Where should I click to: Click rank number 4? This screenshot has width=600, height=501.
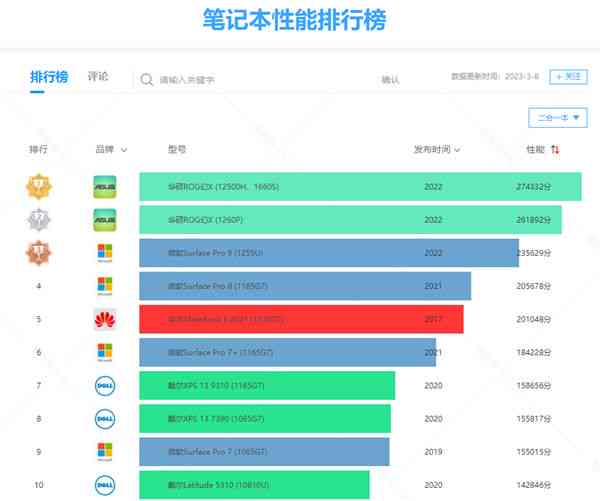pyautogui.click(x=39, y=286)
